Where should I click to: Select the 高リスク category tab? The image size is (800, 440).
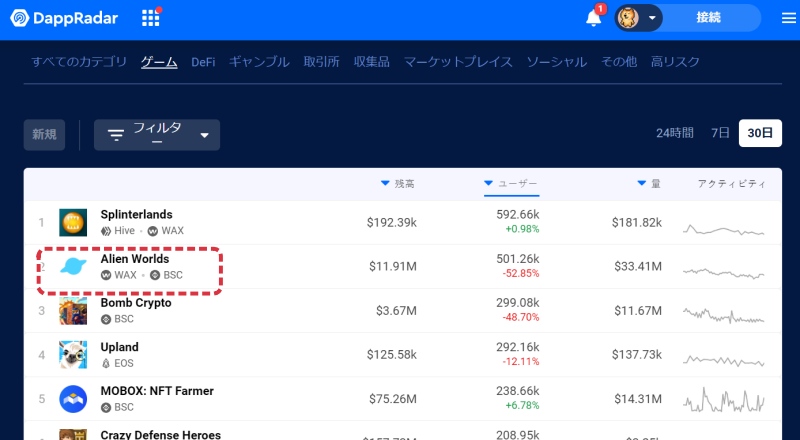[675, 62]
